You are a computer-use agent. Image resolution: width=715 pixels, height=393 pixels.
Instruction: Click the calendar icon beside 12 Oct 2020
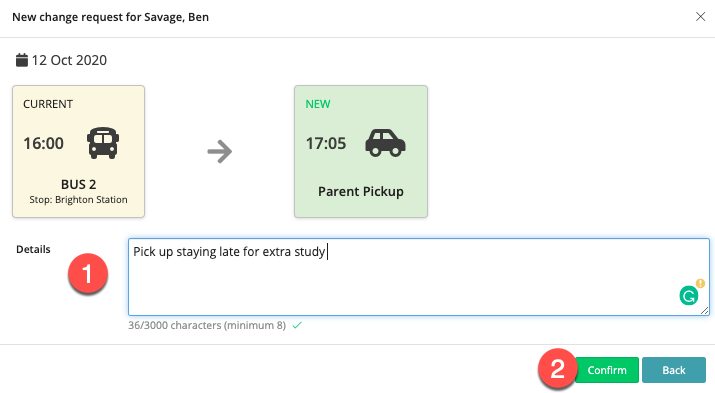click(21, 60)
